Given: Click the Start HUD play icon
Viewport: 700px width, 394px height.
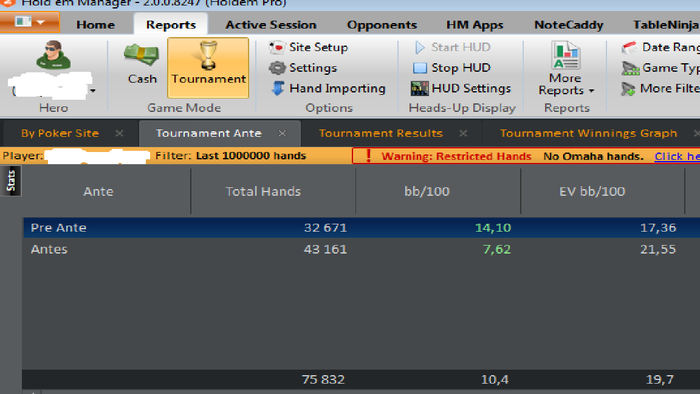Looking at the screenshot, I should coord(420,47).
